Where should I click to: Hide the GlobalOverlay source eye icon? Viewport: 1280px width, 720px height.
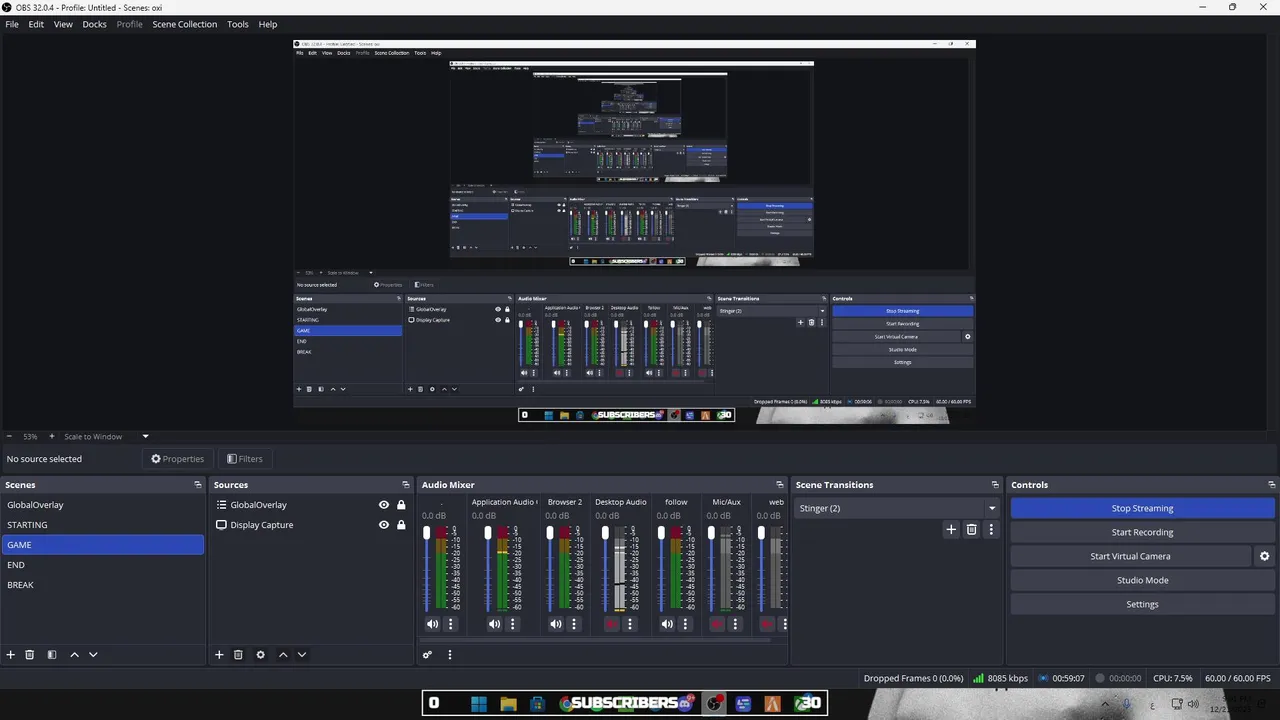pos(384,505)
